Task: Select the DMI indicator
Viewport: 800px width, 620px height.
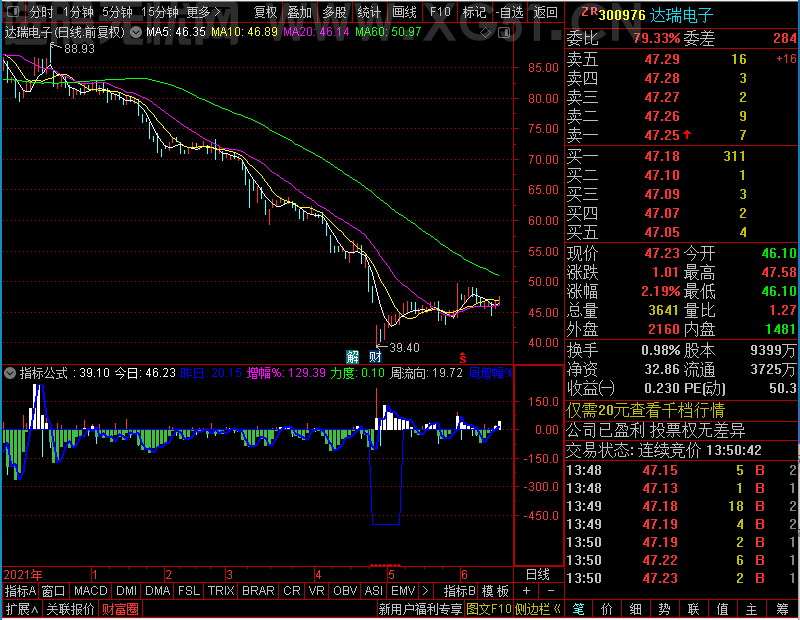Action: click(x=126, y=591)
